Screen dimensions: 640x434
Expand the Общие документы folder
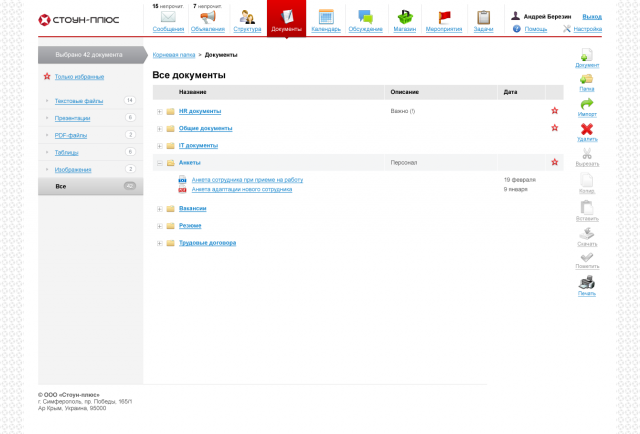pyautogui.click(x=160, y=129)
